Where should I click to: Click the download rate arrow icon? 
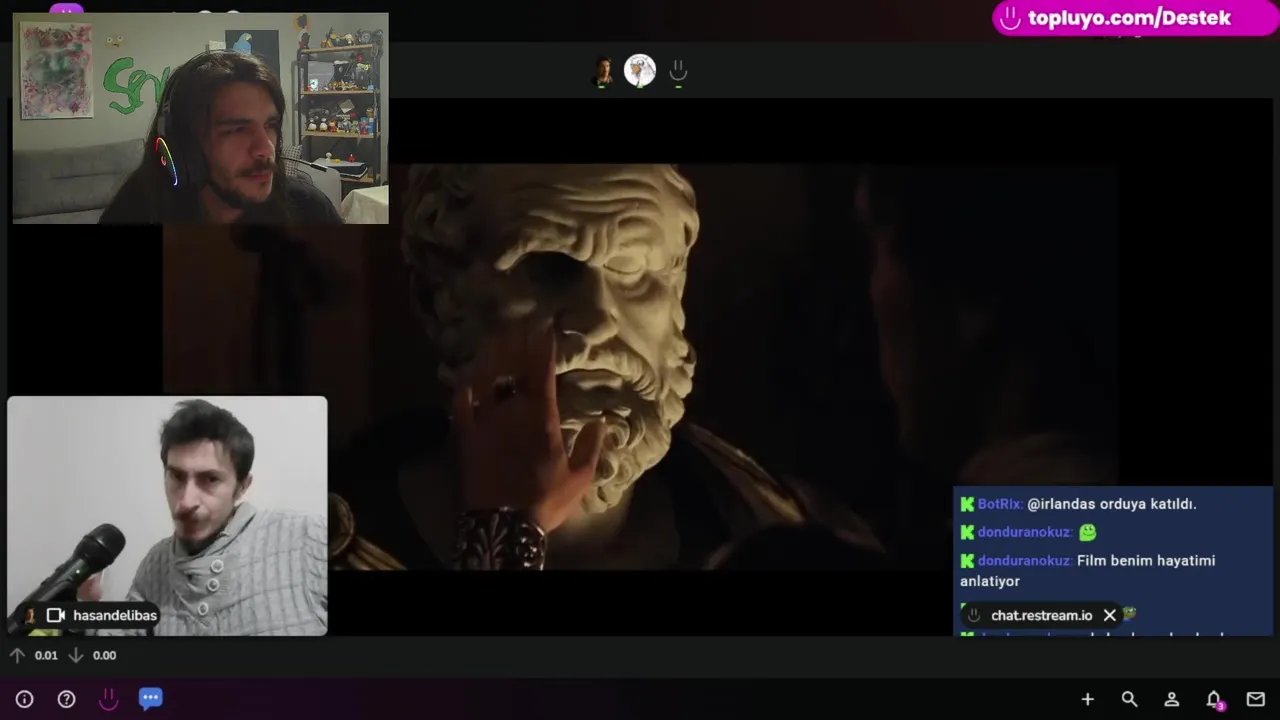click(75, 655)
